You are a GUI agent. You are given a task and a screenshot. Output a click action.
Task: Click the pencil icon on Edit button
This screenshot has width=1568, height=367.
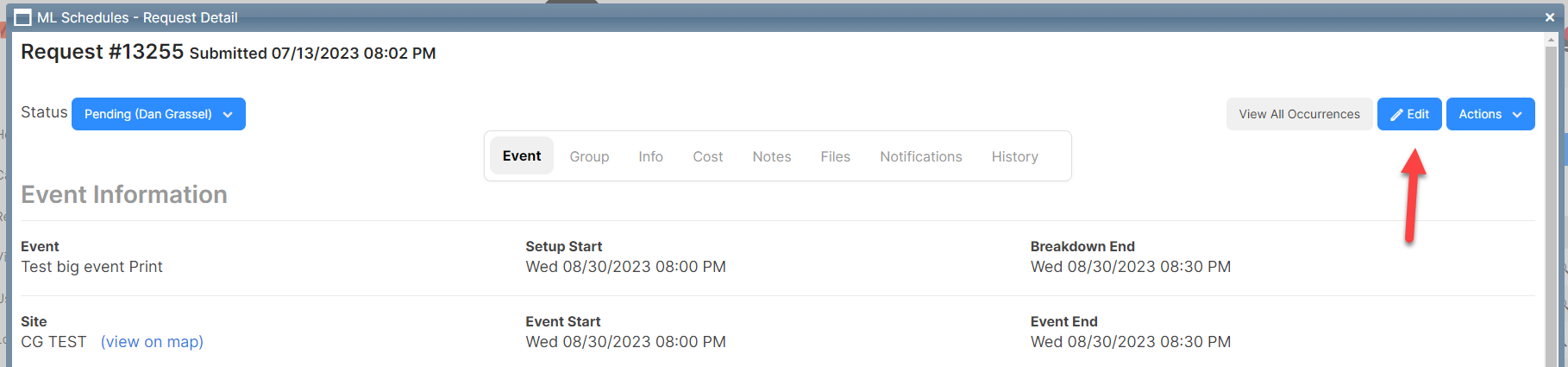pyautogui.click(x=1396, y=114)
